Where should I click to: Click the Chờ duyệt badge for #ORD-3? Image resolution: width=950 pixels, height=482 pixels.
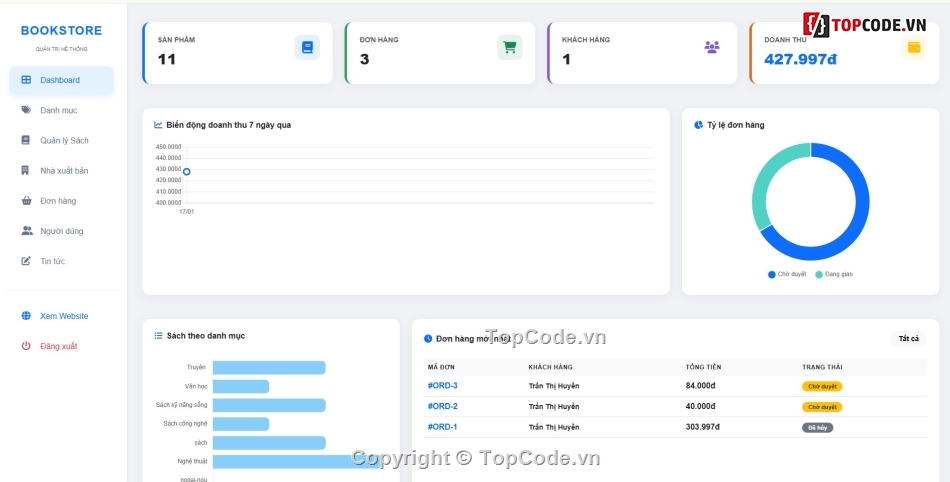coord(822,386)
